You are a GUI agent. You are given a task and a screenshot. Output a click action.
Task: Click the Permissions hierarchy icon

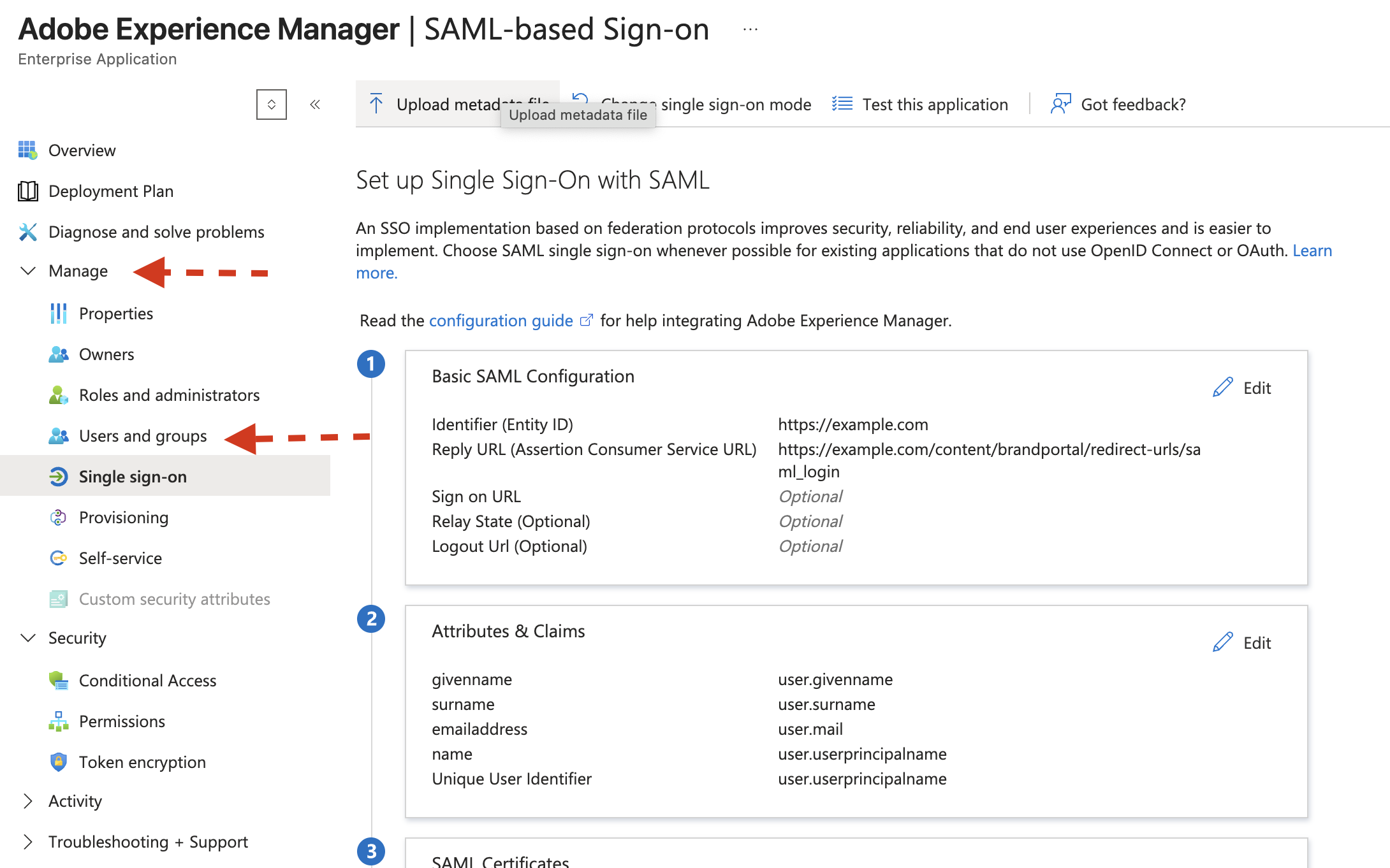pos(58,721)
